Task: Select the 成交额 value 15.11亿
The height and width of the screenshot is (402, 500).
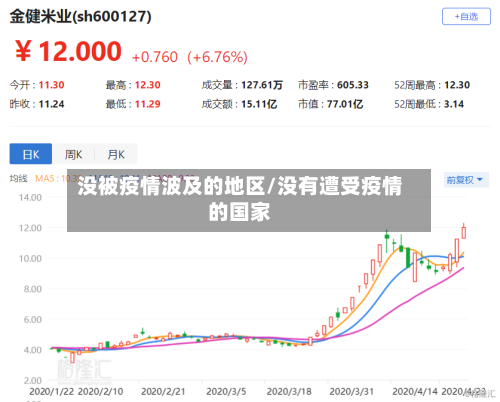Action: [259, 104]
